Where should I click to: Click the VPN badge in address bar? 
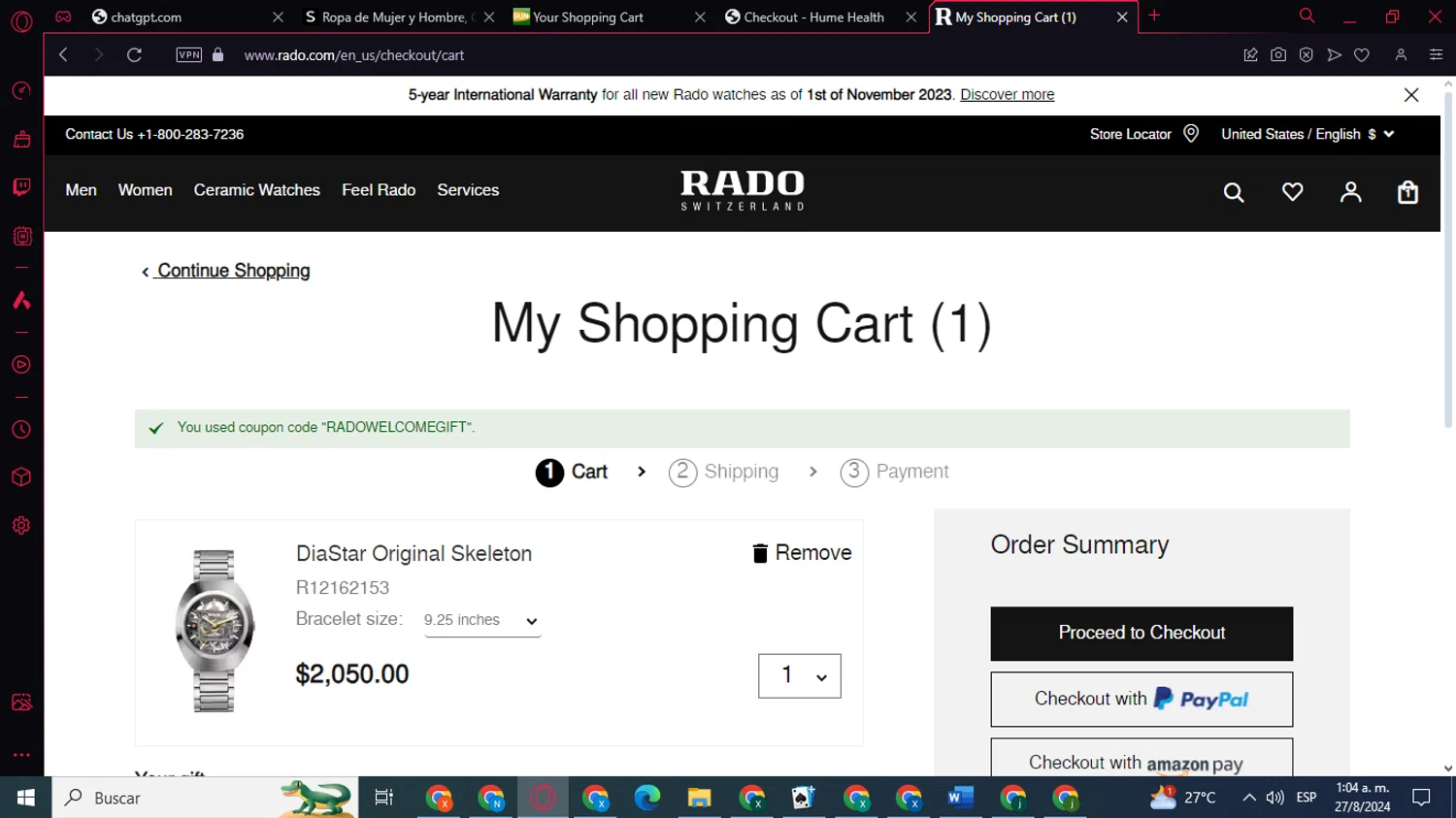(189, 55)
